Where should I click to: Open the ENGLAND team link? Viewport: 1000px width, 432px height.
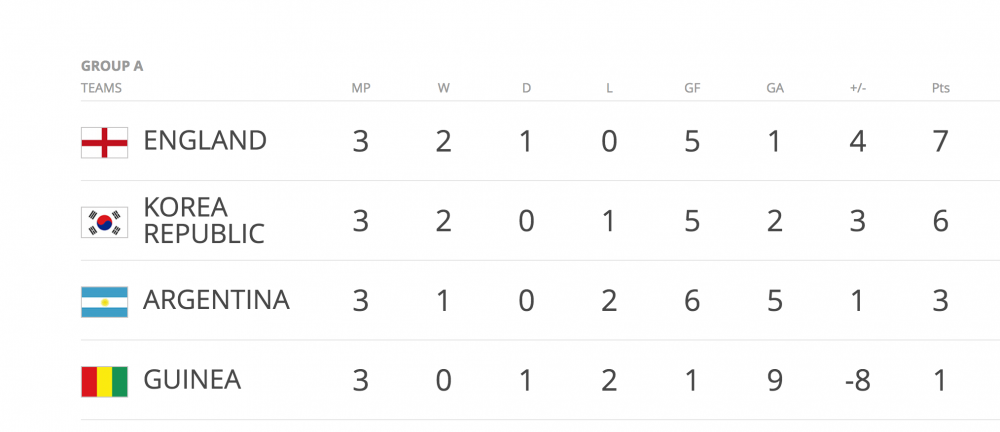click(x=205, y=141)
